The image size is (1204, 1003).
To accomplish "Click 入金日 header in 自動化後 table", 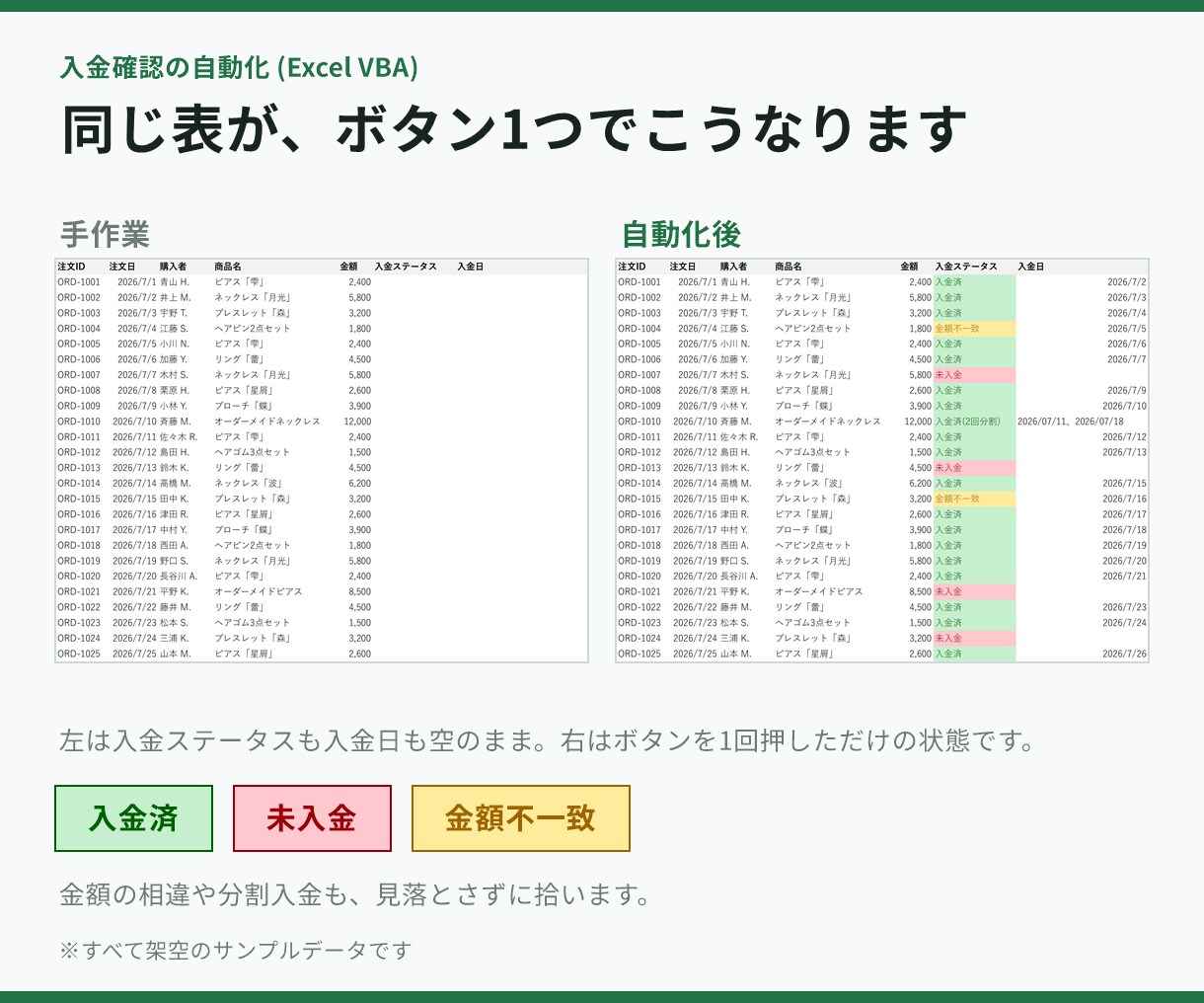I will pos(1030,267).
